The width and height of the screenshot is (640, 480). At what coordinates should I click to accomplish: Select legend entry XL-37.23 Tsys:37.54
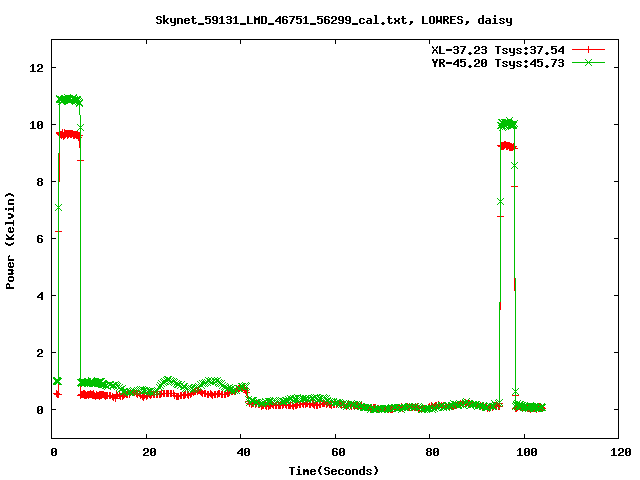pyautogui.click(x=498, y=50)
